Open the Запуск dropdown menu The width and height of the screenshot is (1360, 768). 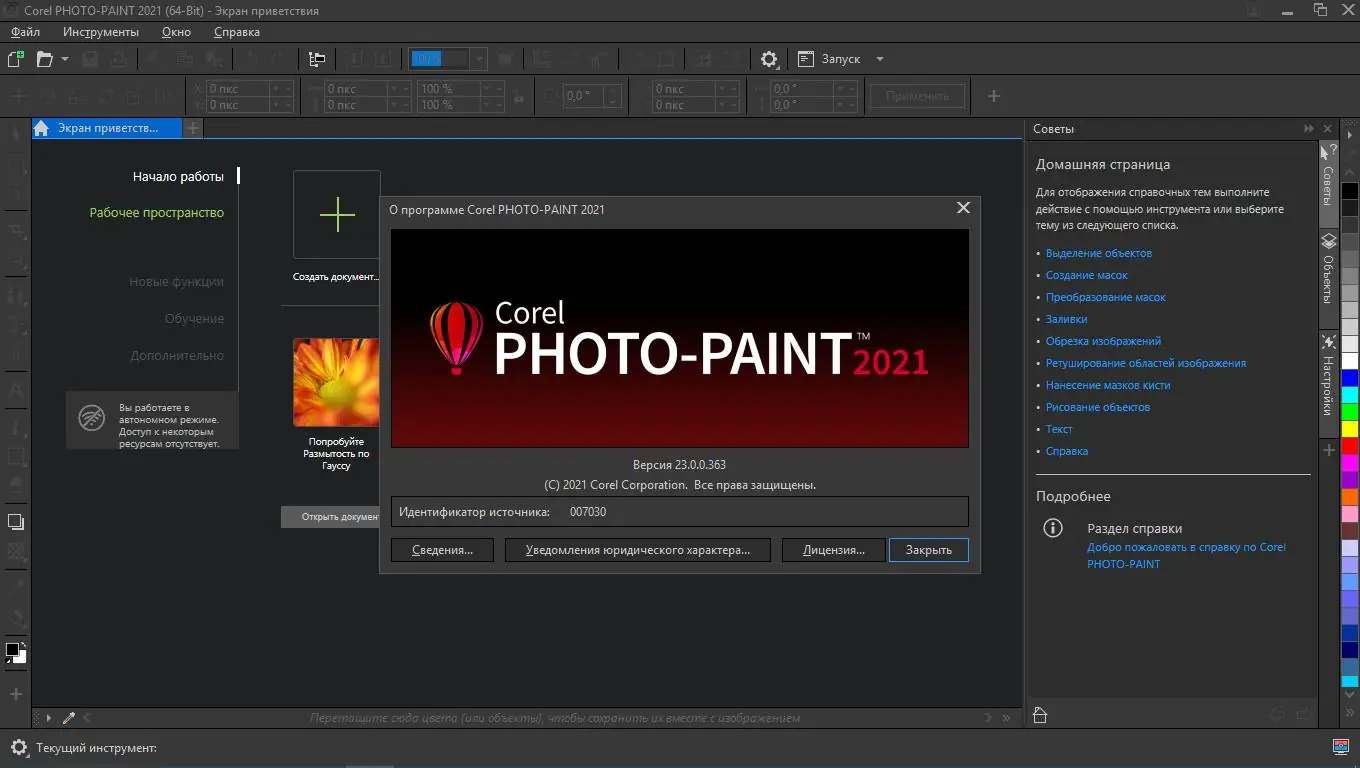879,58
